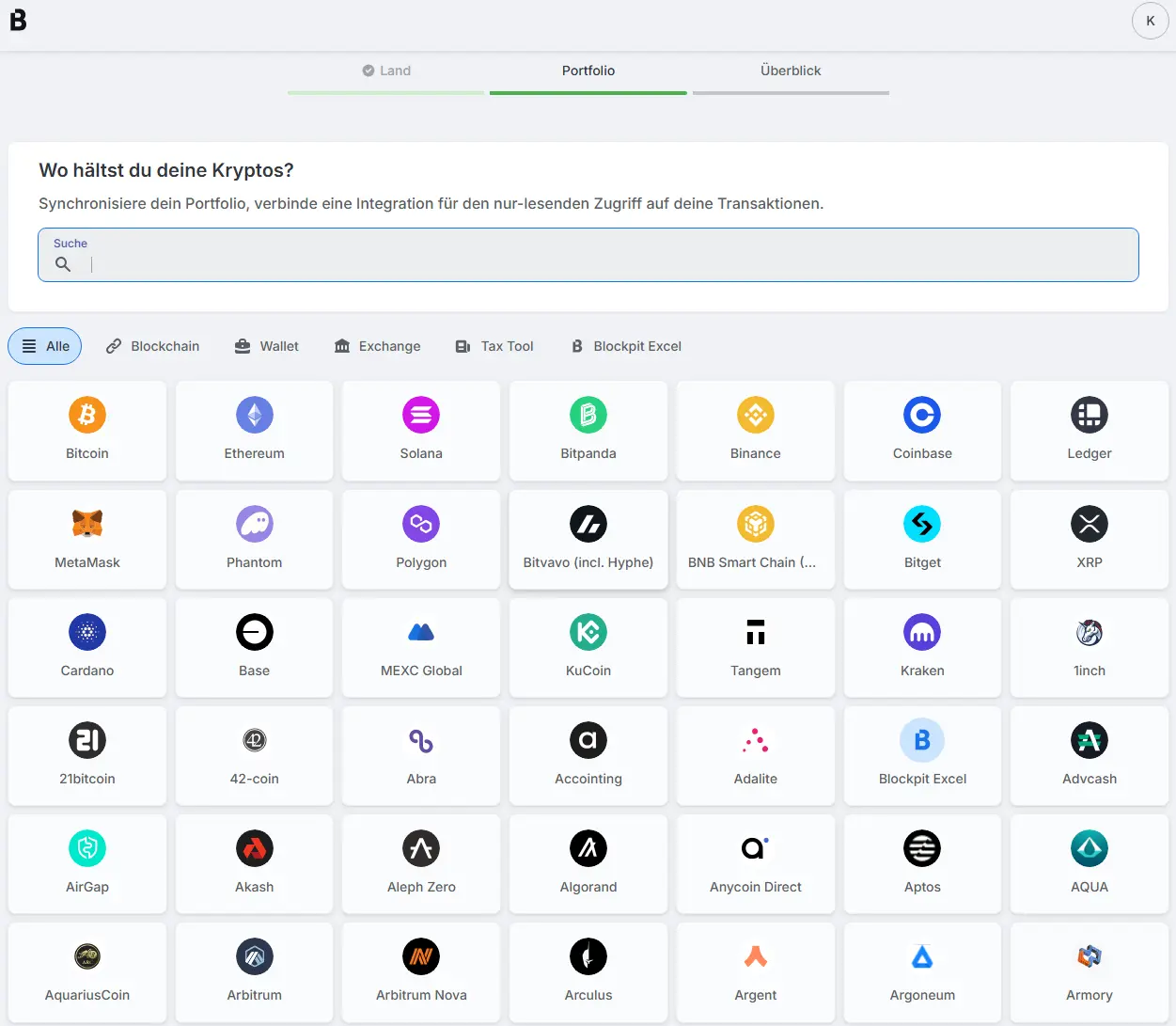Open the 21bitcoin integration
Viewport: 1176px width, 1026px height.
point(87,756)
